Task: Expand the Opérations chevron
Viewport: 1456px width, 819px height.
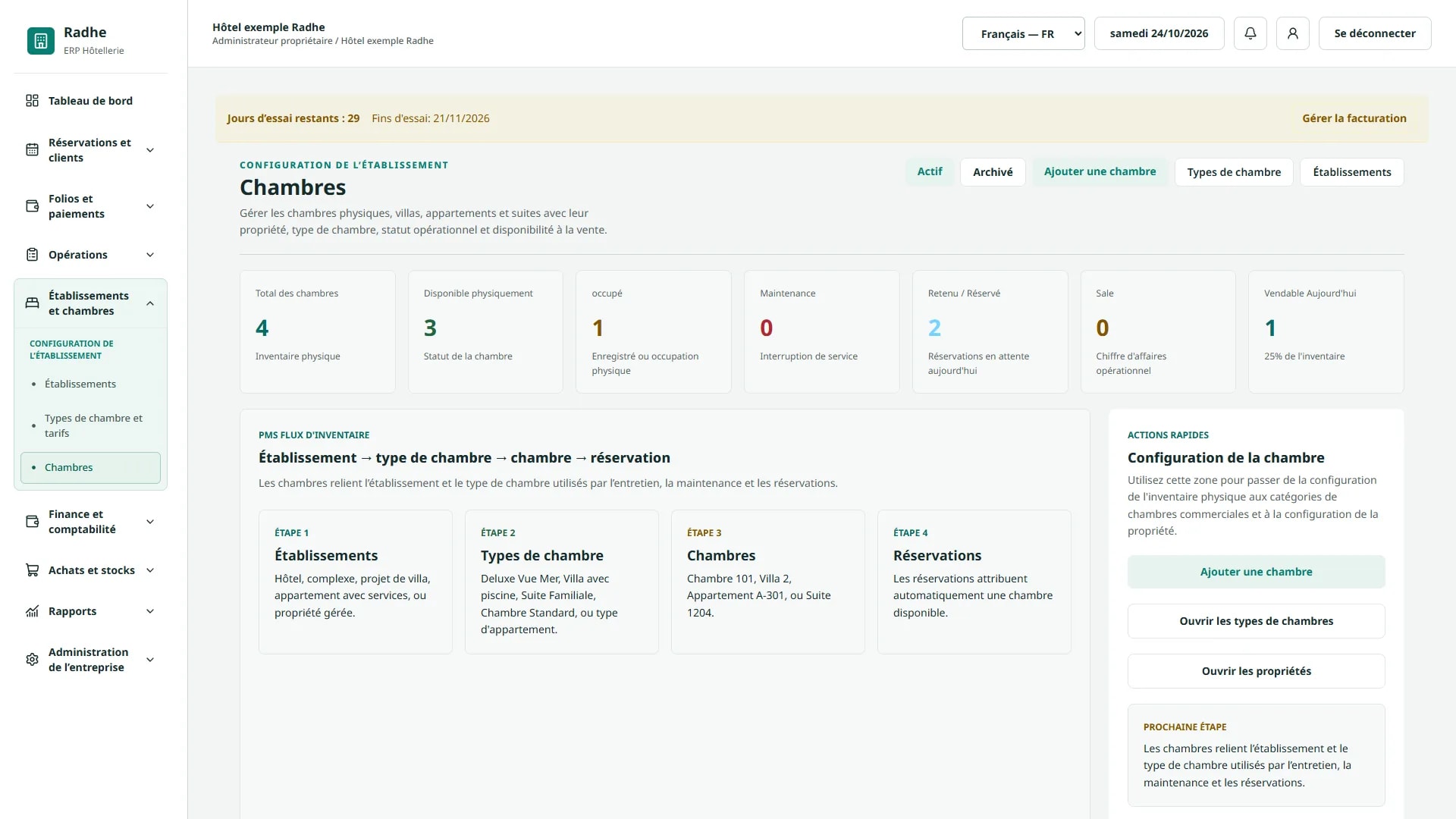Action: (x=150, y=255)
